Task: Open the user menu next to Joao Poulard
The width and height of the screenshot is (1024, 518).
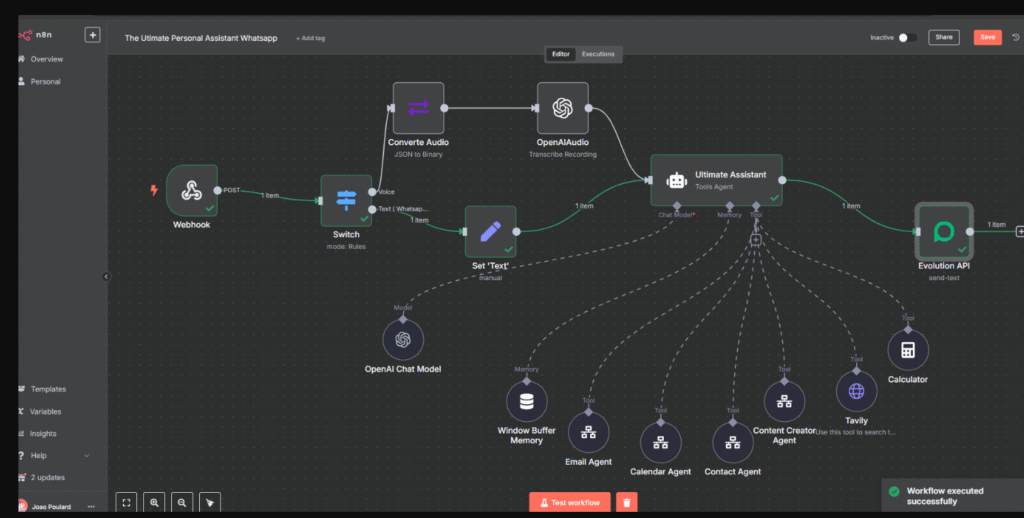Action: [91, 507]
